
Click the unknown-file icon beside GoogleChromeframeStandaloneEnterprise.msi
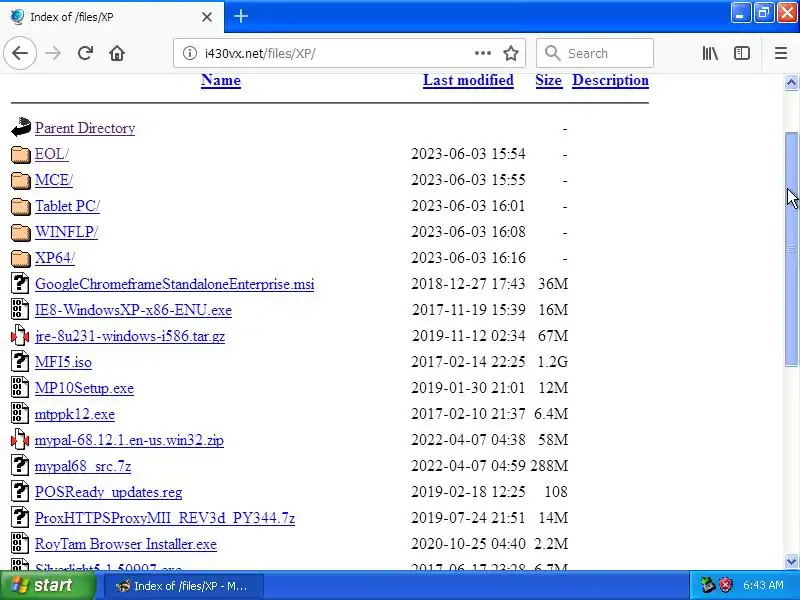tap(19, 284)
